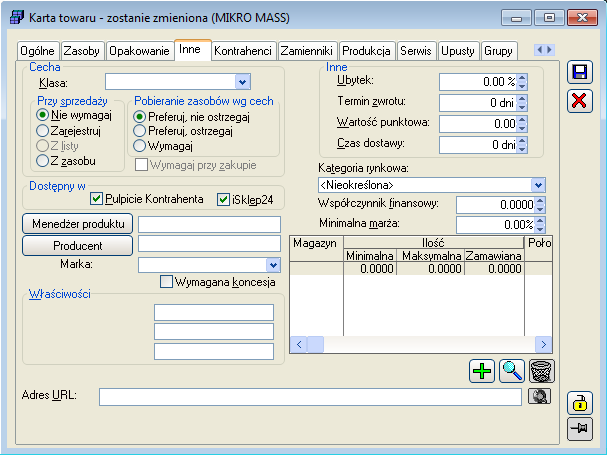
Task: Cancel changes with the red X icon
Action: tap(580, 101)
